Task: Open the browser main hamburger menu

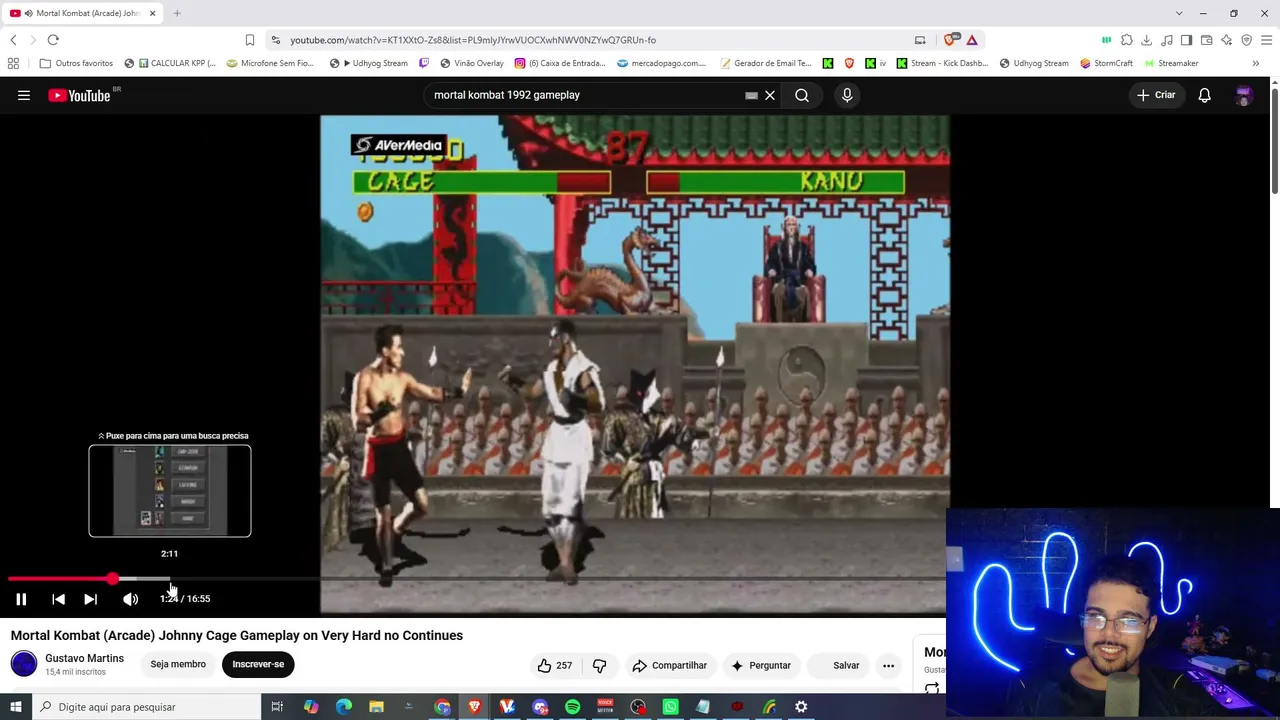Action: click(x=1266, y=40)
